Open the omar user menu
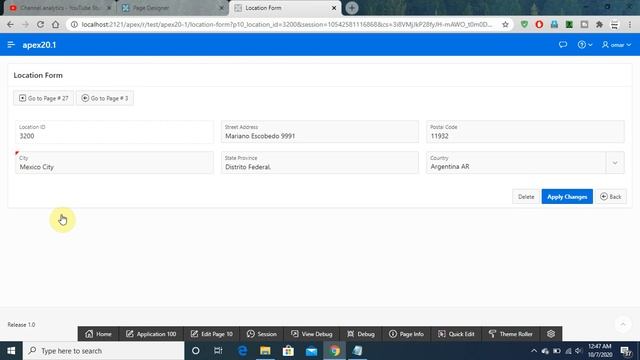 pyautogui.click(x=616, y=44)
